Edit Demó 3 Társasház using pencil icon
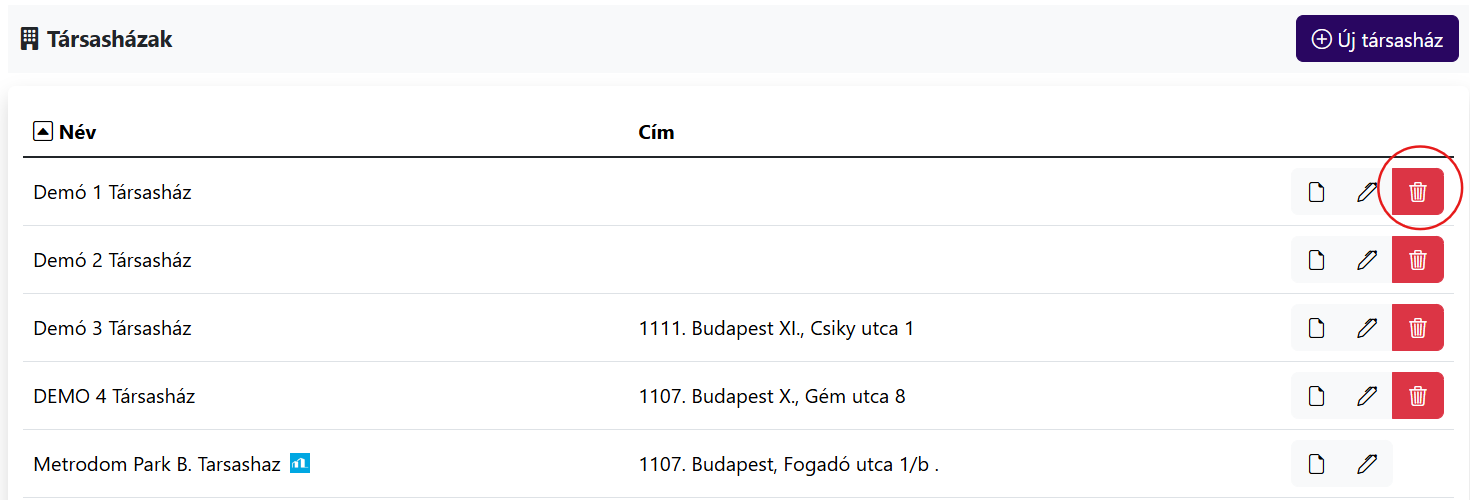The image size is (1470, 500). pos(1366,328)
